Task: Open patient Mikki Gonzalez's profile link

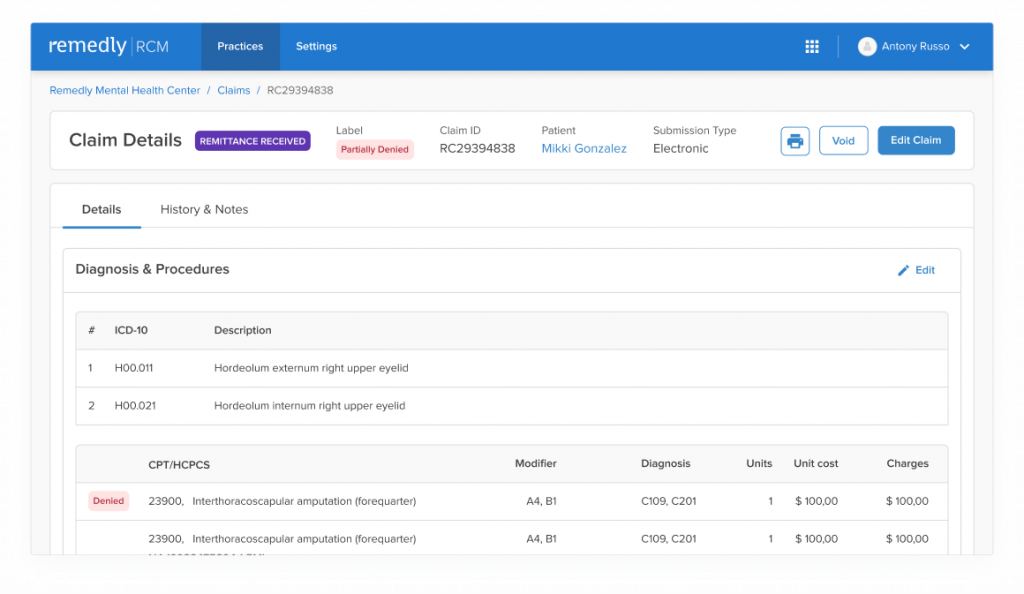Action: coord(584,147)
